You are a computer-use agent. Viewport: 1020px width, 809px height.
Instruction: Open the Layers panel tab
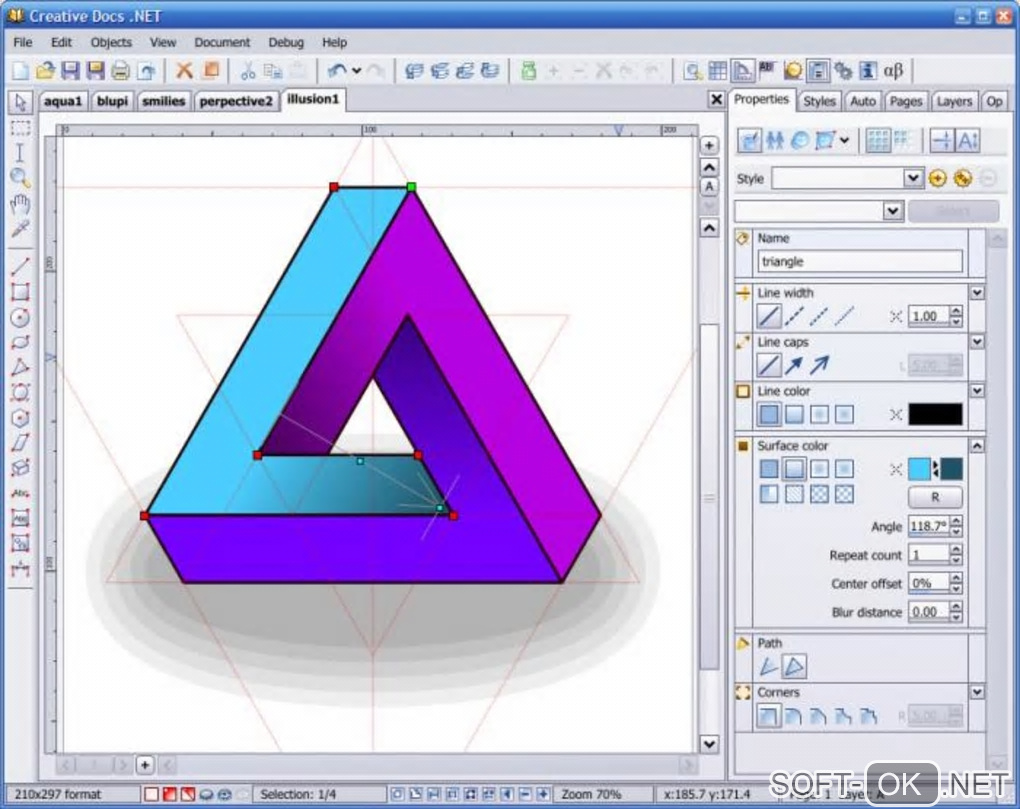954,101
